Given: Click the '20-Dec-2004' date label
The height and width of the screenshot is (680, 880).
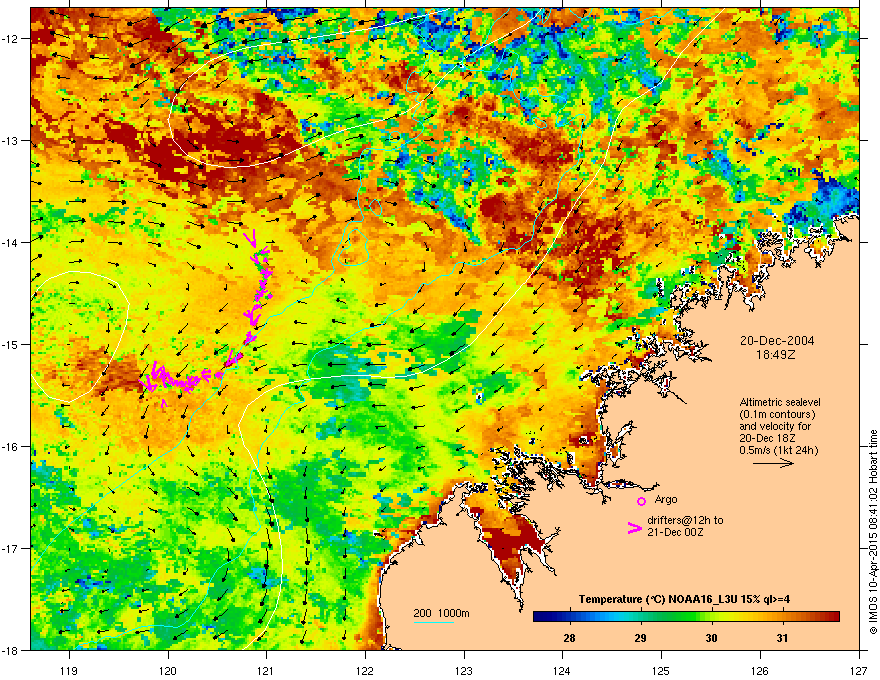Looking at the screenshot, I should click(777, 341).
